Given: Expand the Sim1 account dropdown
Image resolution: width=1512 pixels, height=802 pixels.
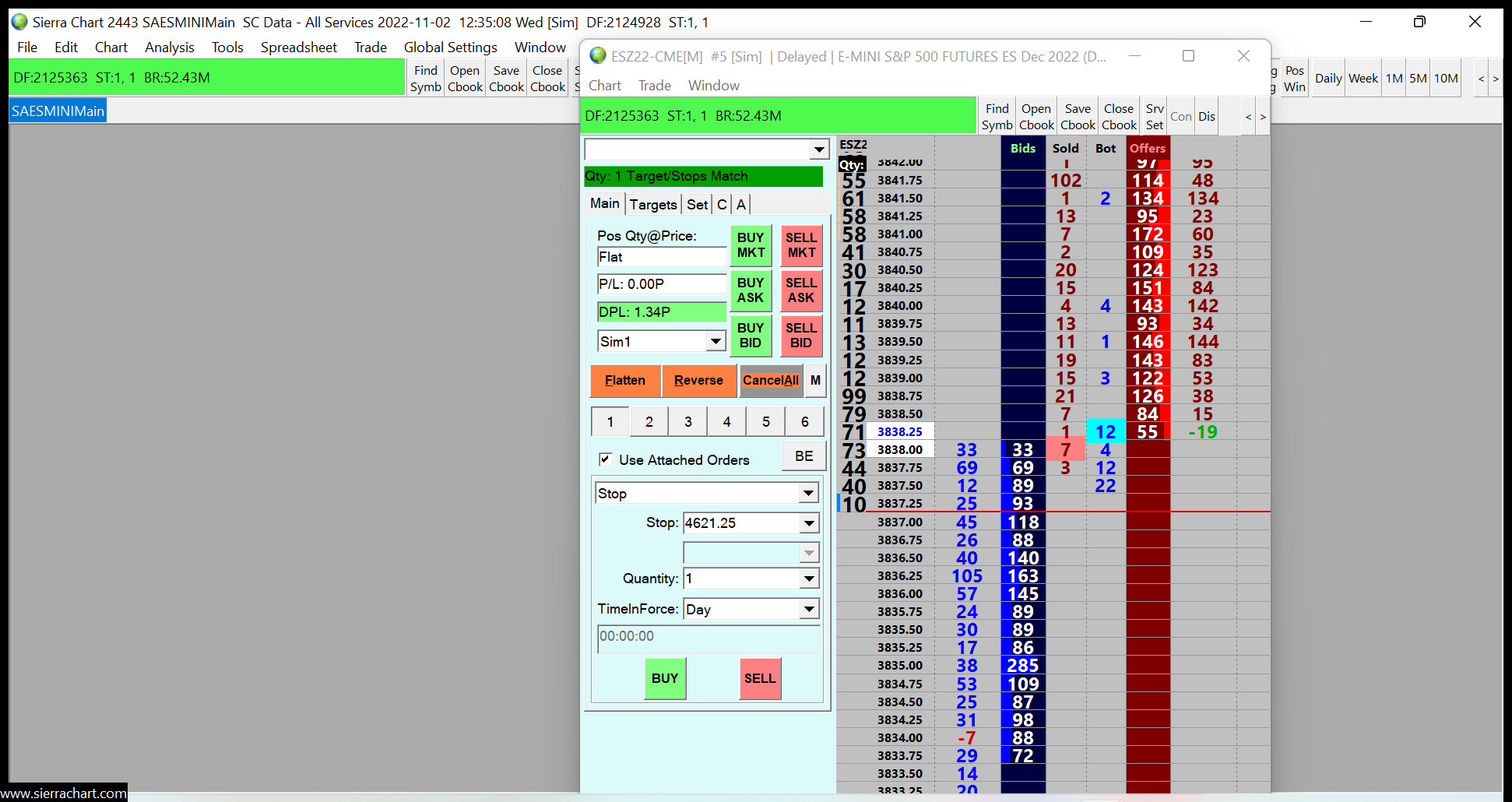Looking at the screenshot, I should pos(716,341).
